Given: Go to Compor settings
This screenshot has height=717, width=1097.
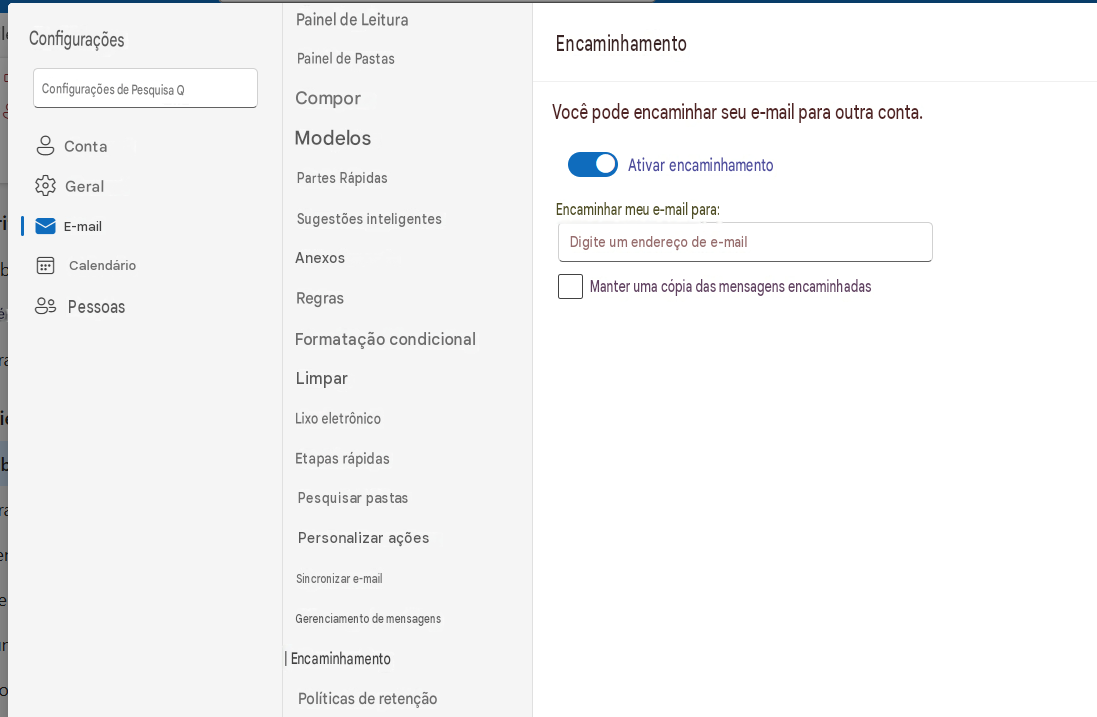Looking at the screenshot, I should (x=328, y=98).
